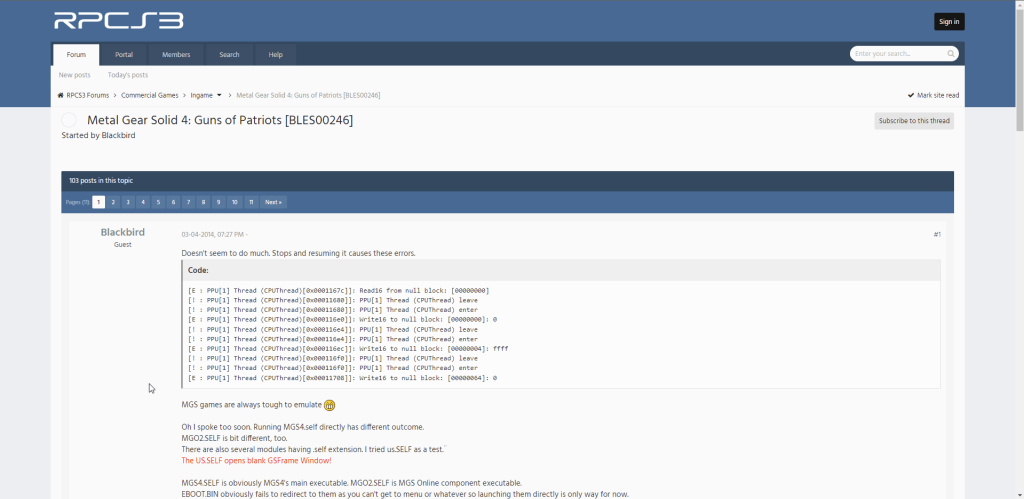Click the home icon in breadcrumb
Screen dimensions: 1024x499
[61, 95]
